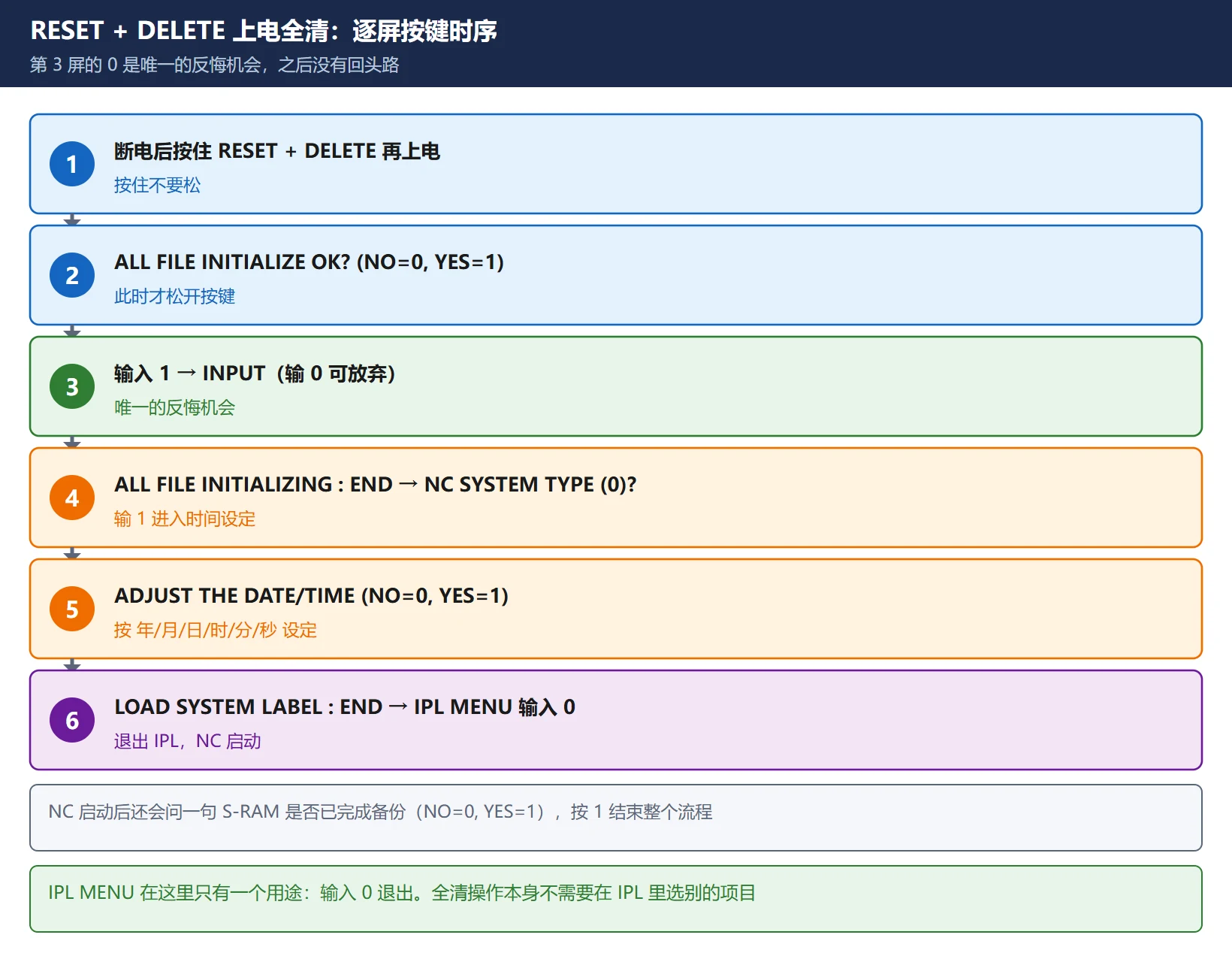Select the purple note "退出 IPL，NC 启动"
1232x962 pixels.
click(x=188, y=742)
